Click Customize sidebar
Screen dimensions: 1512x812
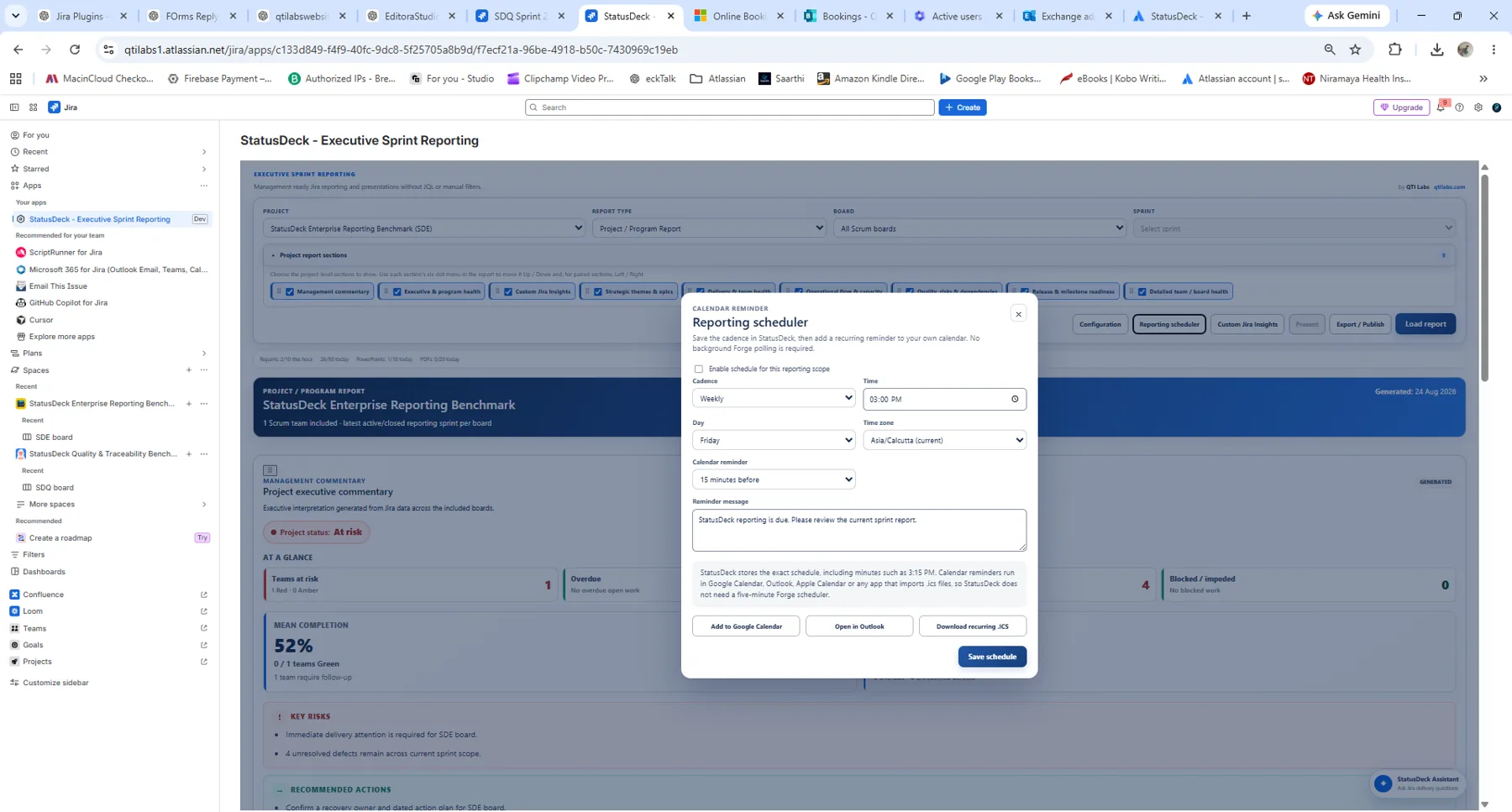pos(55,683)
